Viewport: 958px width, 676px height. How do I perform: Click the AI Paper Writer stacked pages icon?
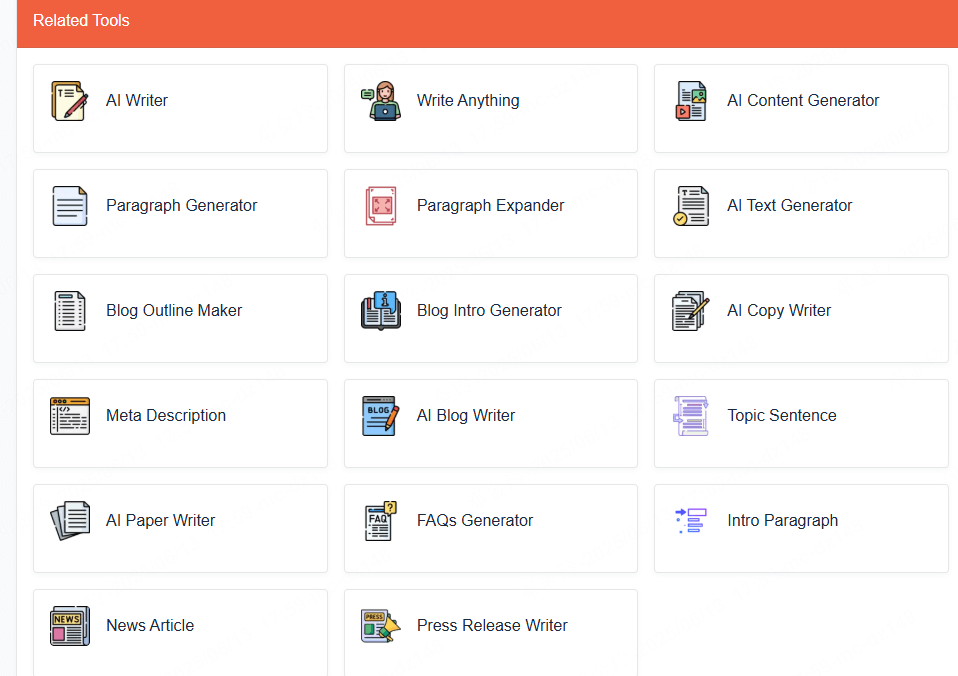(x=70, y=521)
